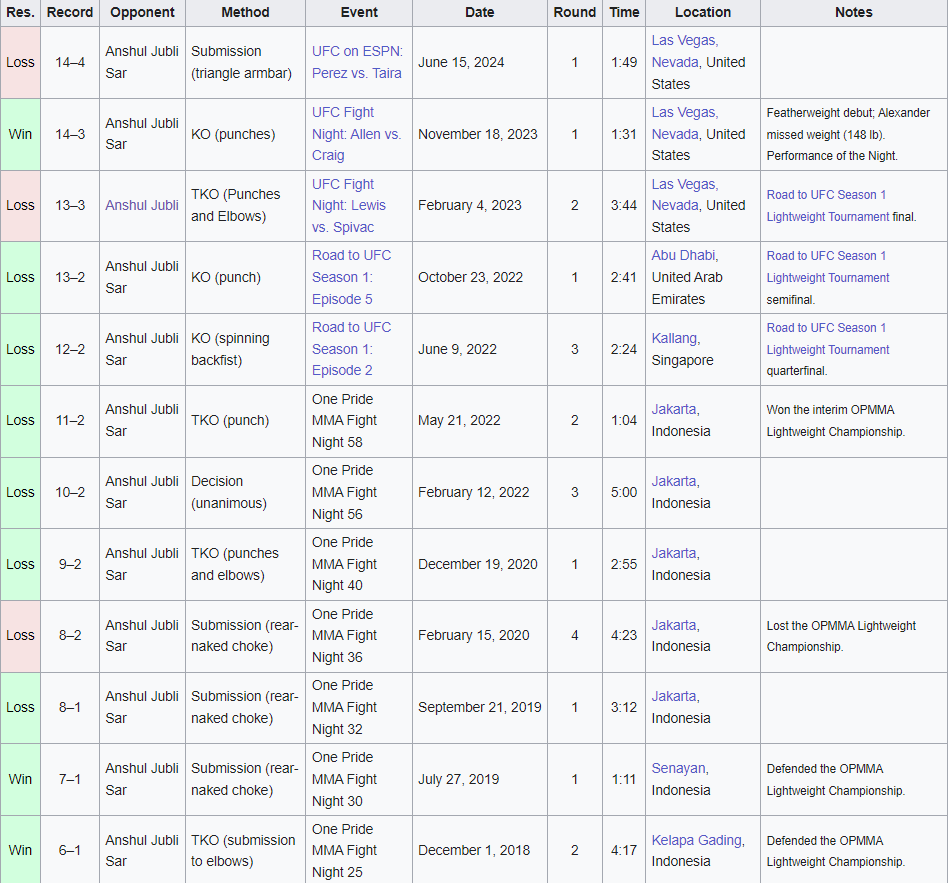
Task: Open the Kelapa Gading location link
Action: 698,840
